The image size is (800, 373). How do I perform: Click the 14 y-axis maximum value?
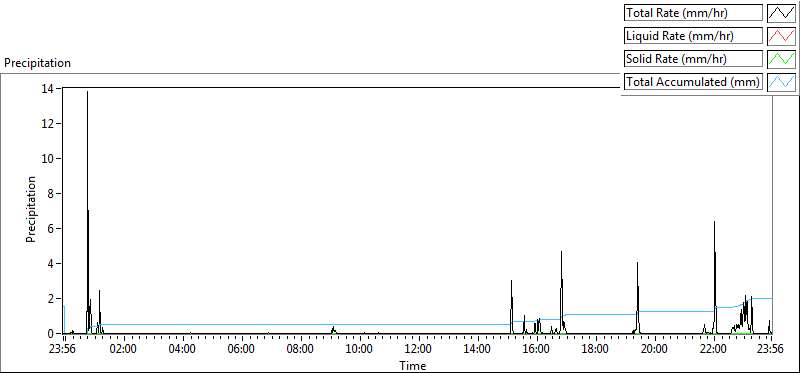click(48, 88)
